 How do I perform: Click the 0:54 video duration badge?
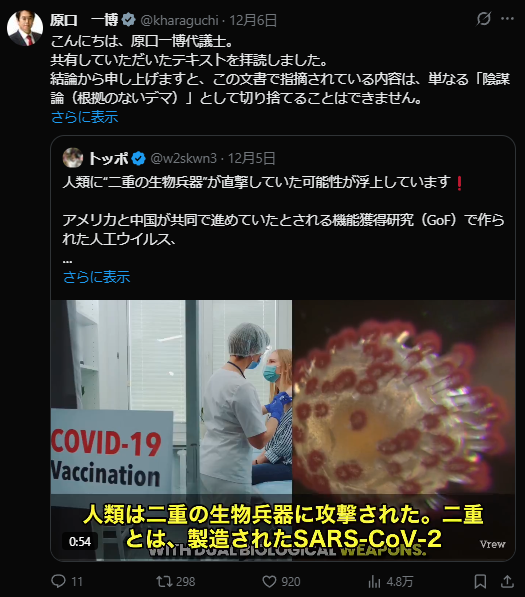click(80, 541)
